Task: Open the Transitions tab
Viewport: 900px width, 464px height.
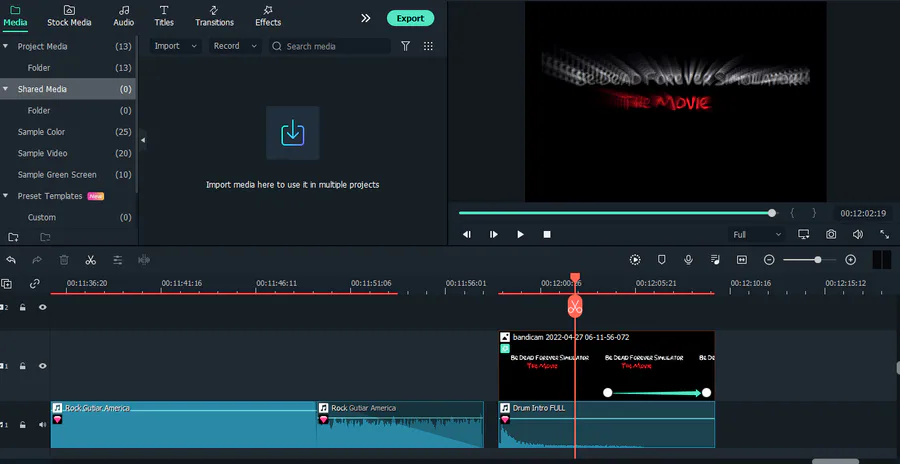Action: click(214, 16)
